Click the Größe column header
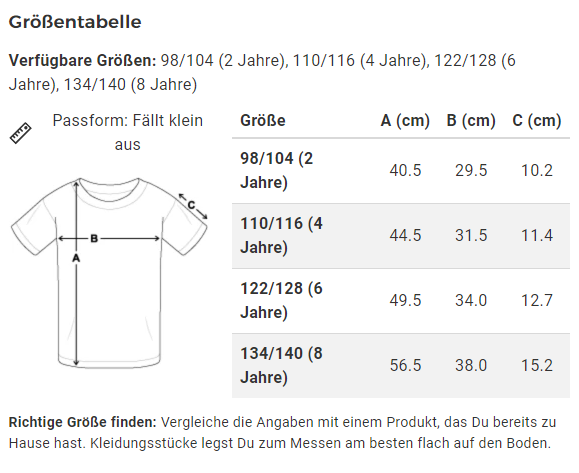Screen dimensions: 579x473 tap(263, 120)
